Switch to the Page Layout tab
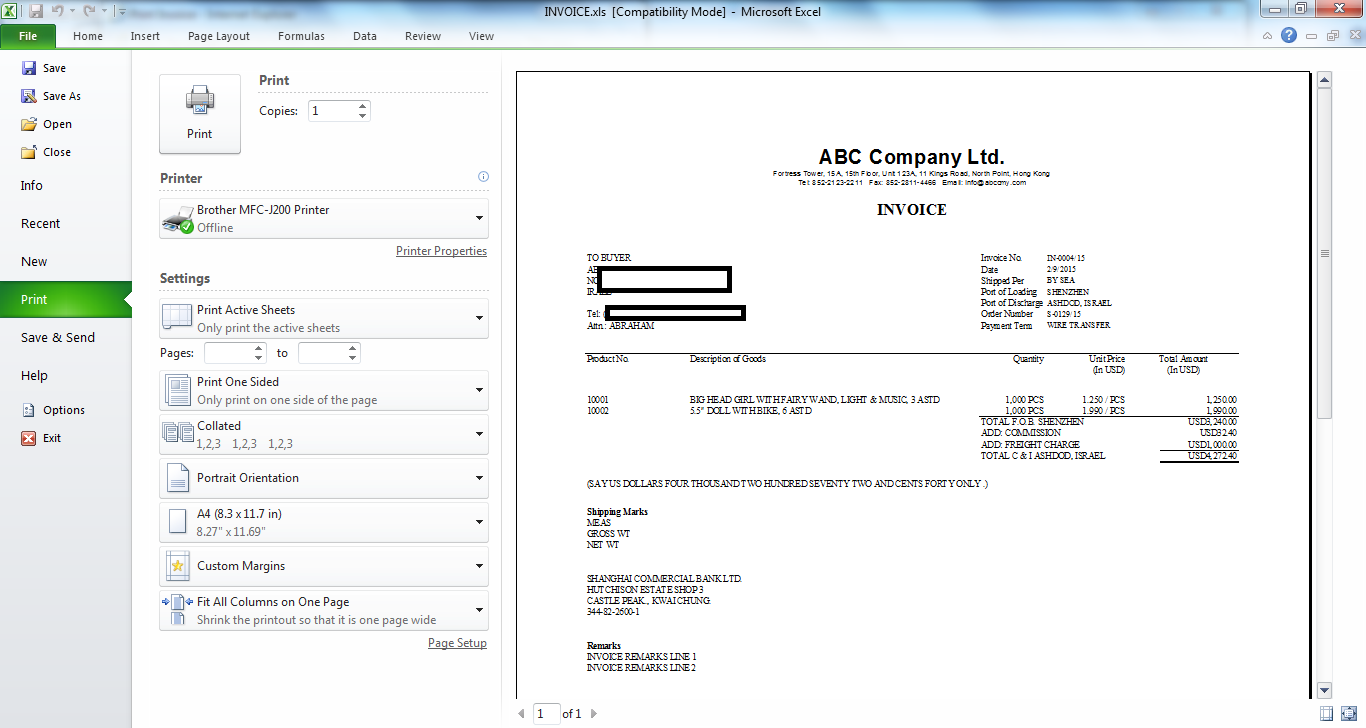The width and height of the screenshot is (1366, 728). tap(219, 36)
